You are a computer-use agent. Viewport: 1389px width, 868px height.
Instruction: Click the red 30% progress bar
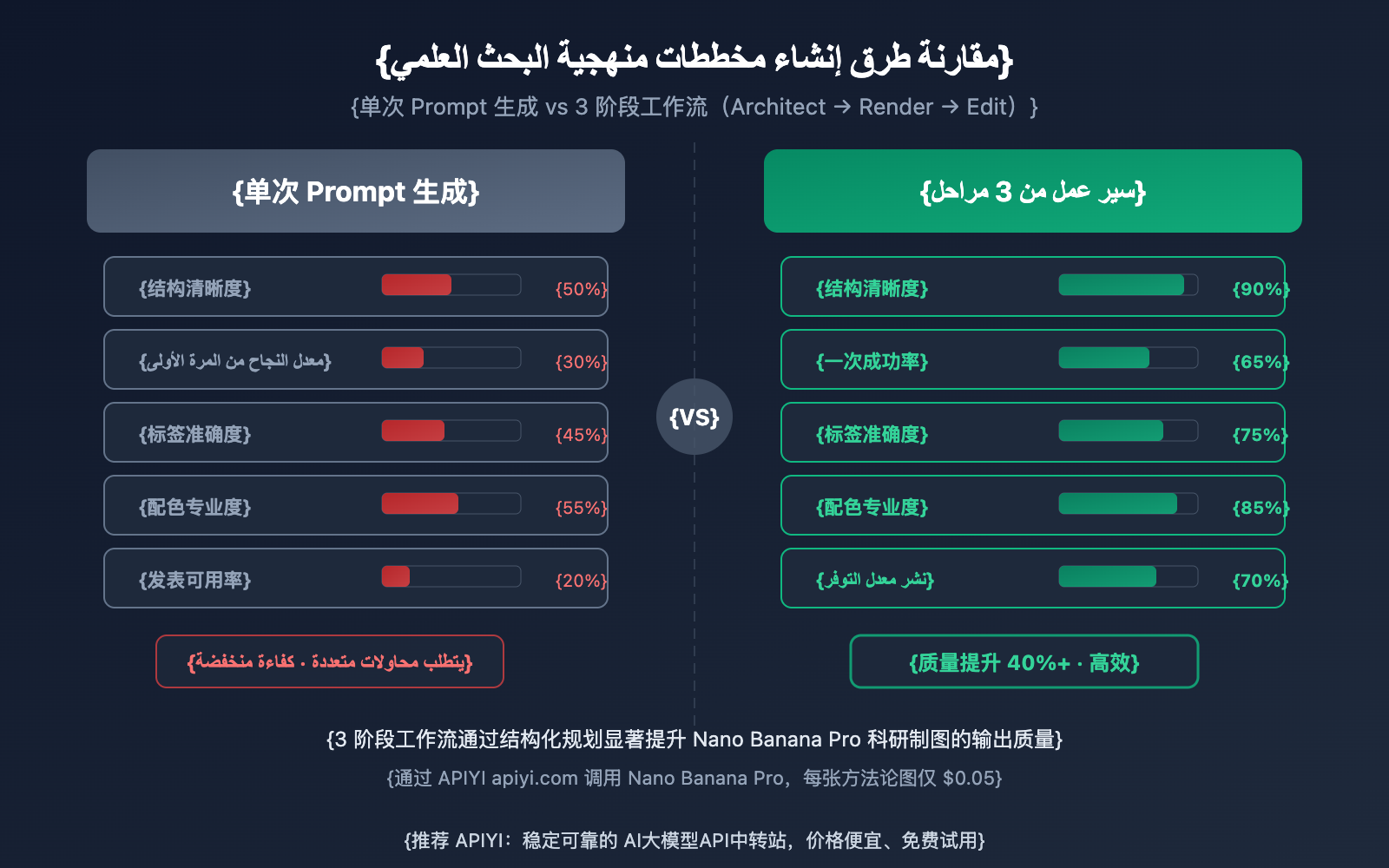pyautogui.click(x=451, y=358)
